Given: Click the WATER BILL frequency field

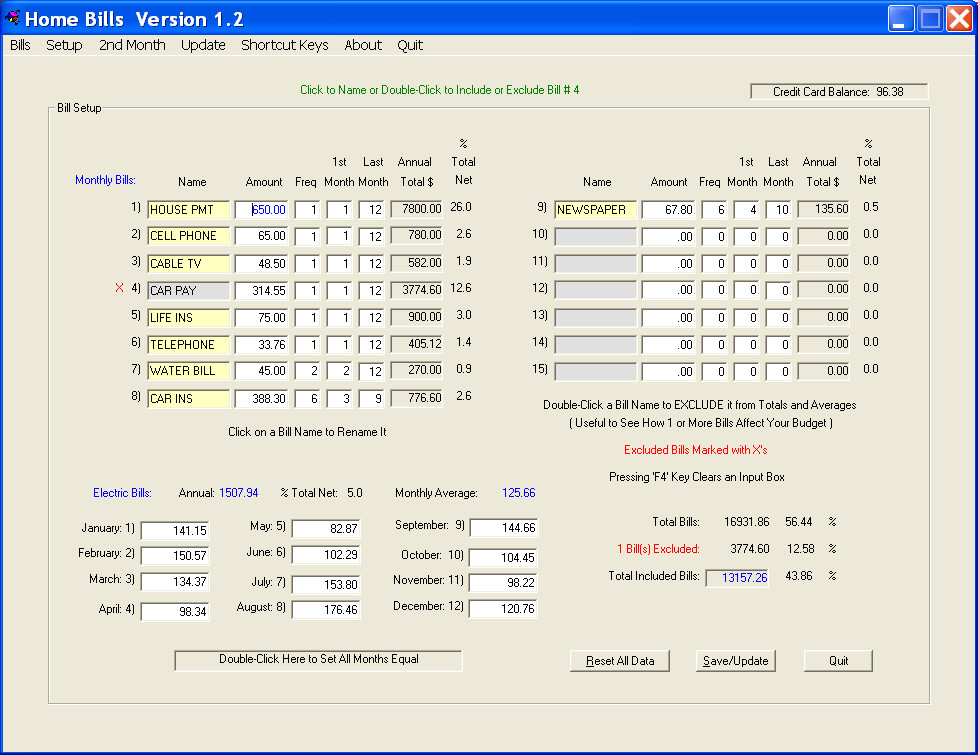Looking at the screenshot, I should coord(307,371).
